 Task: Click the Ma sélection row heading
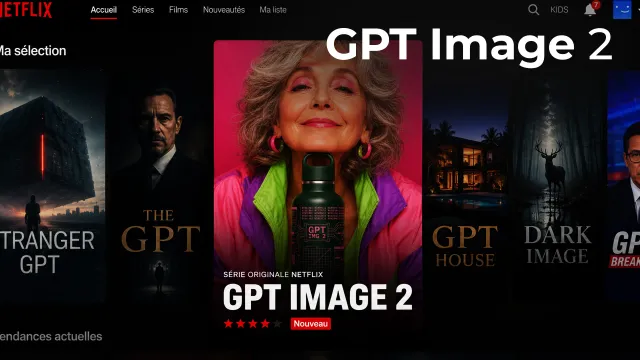(33, 51)
